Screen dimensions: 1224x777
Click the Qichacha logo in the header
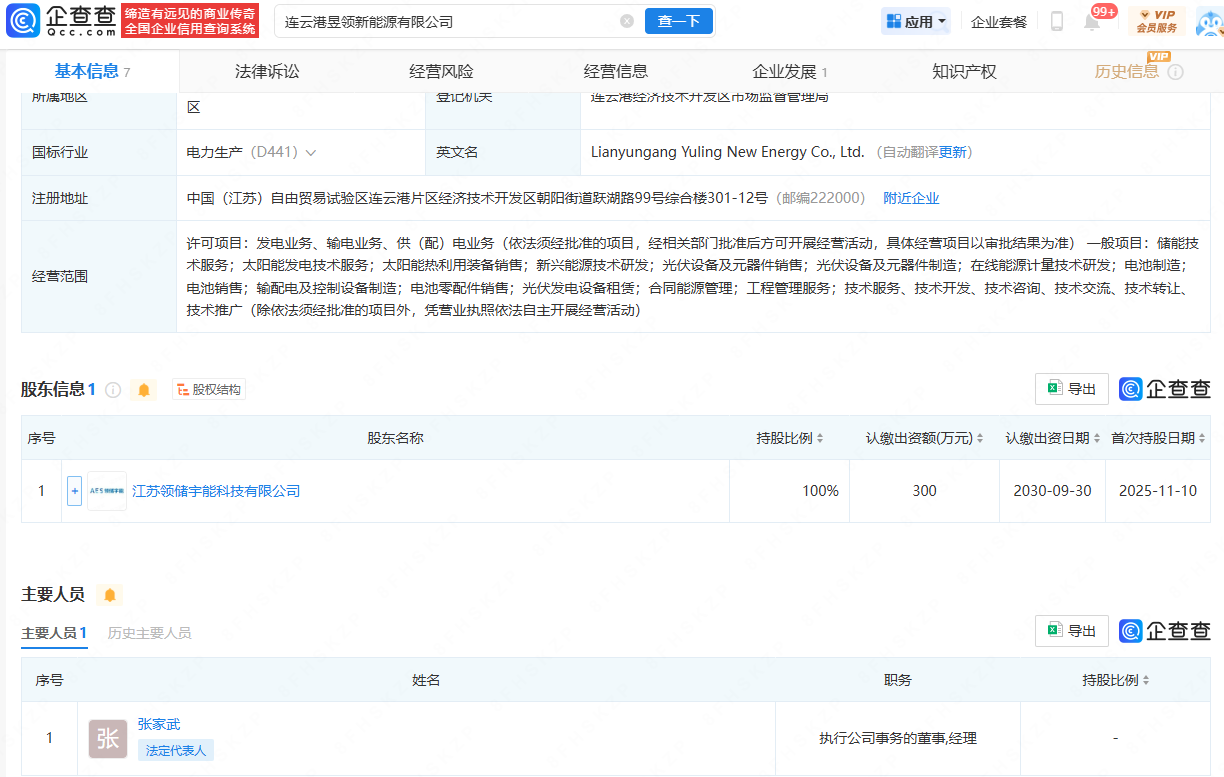coord(62,21)
